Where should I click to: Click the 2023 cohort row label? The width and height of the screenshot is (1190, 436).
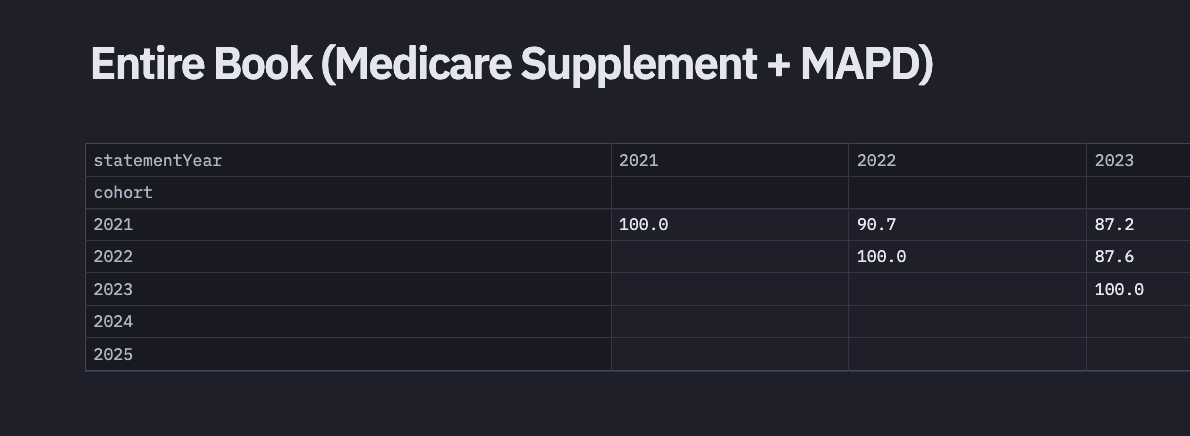[x=113, y=289]
